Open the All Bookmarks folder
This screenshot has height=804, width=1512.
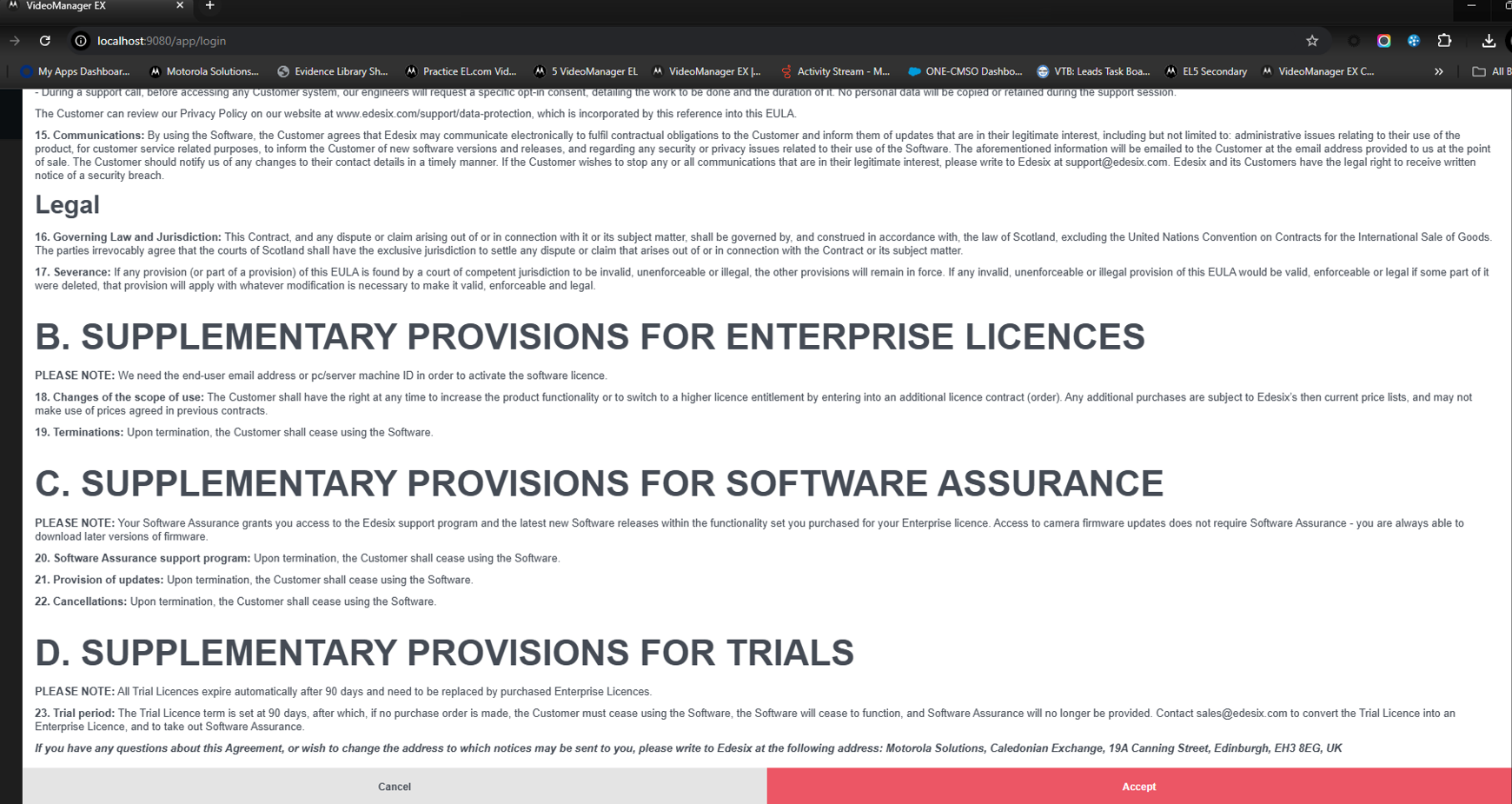coord(1491,71)
